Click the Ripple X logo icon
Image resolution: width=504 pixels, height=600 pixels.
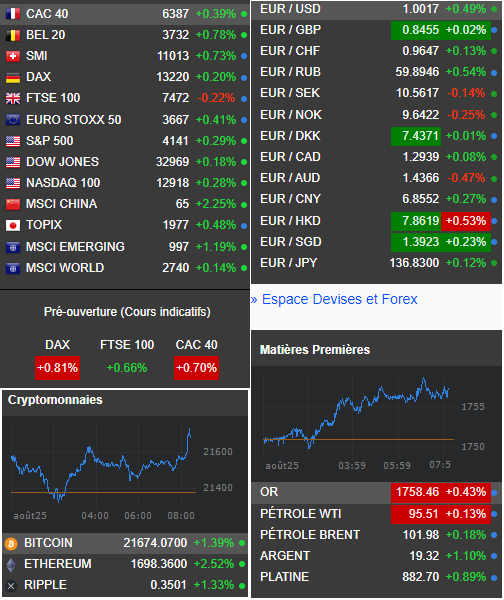[x=11, y=585]
